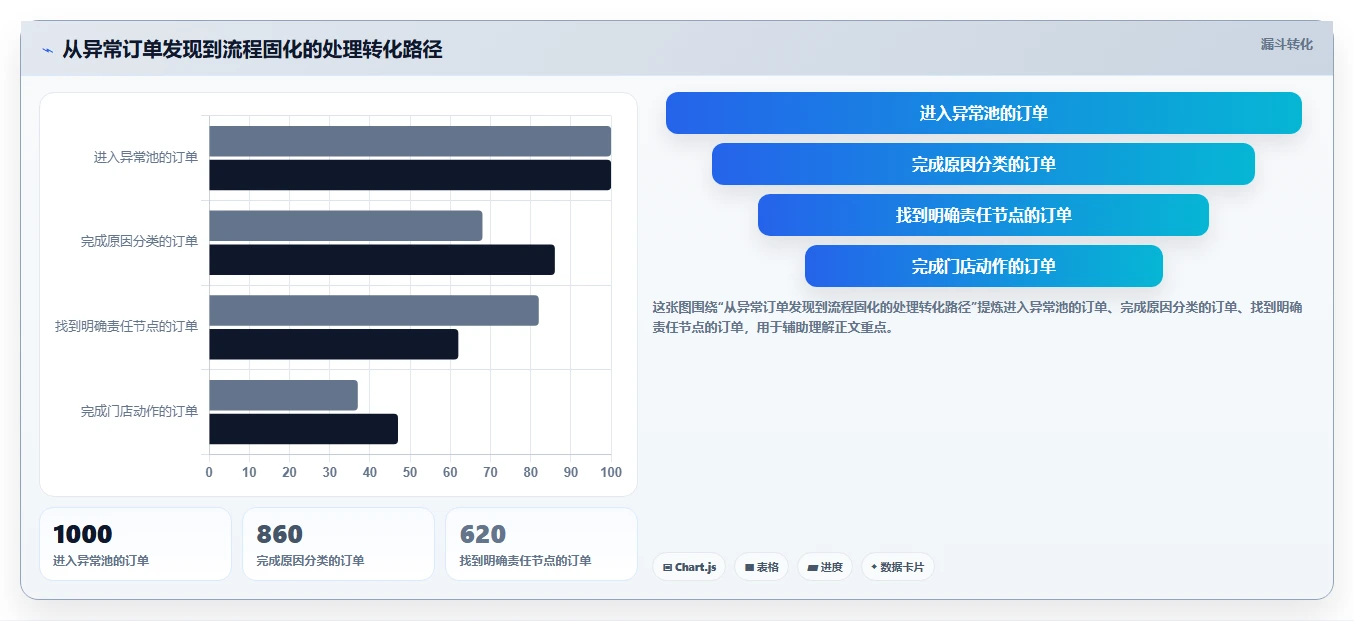Click the 漏斗转化 badge in the header
The height and width of the screenshot is (621, 1354).
1286,44
